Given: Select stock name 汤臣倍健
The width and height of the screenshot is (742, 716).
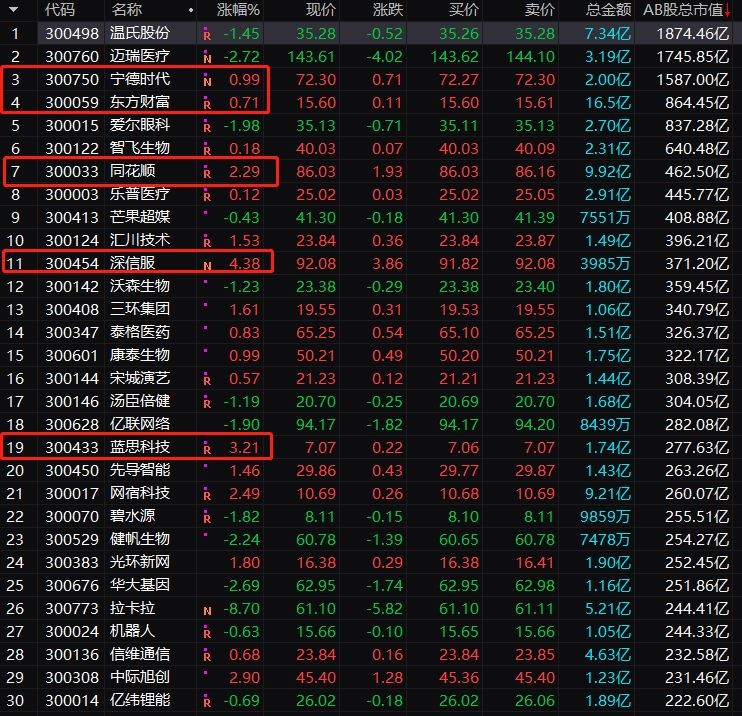Looking at the screenshot, I should pos(140,401).
